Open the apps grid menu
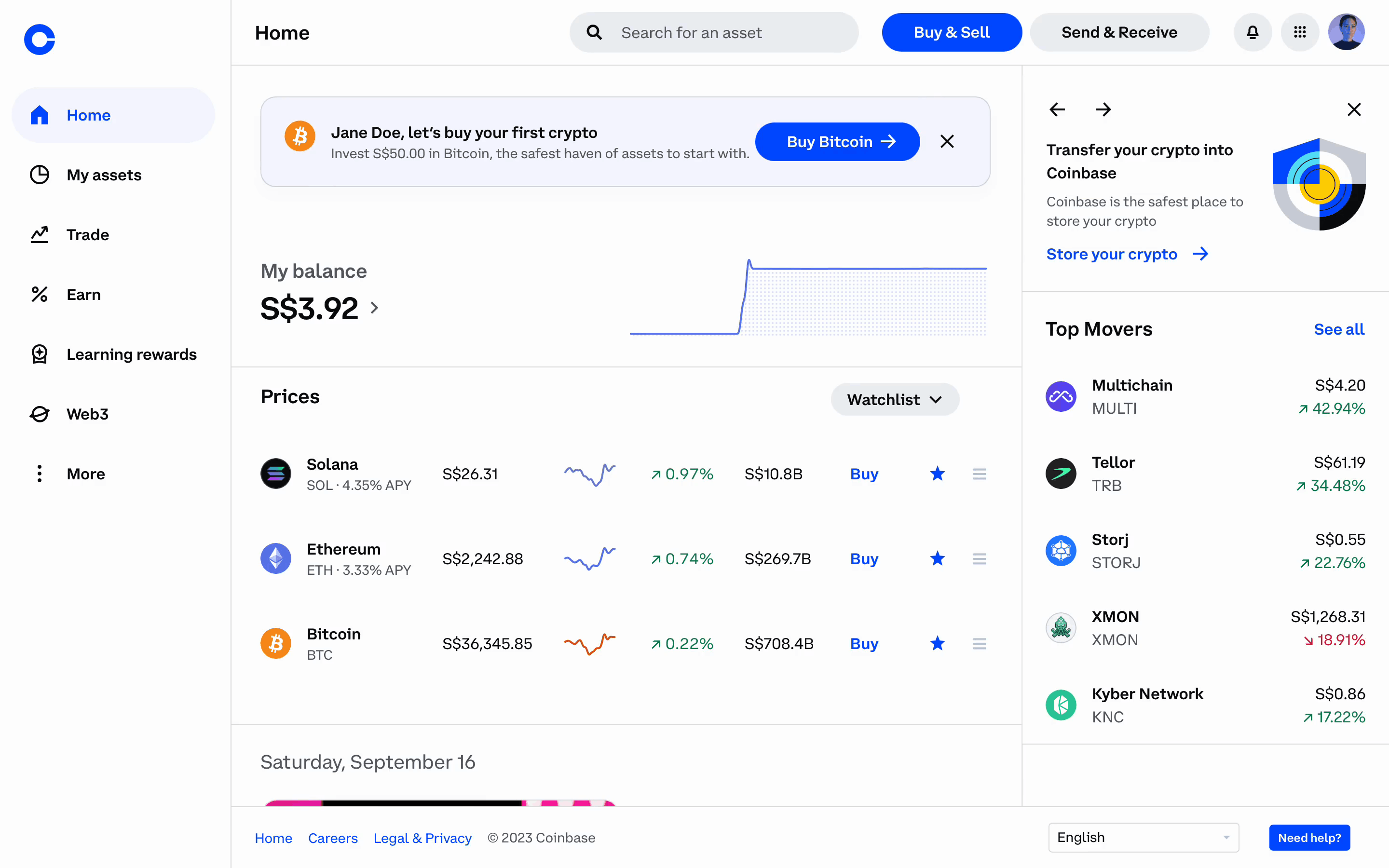This screenshot has height=868, width=1389. pyautogui.click(x=1300, y=33)
